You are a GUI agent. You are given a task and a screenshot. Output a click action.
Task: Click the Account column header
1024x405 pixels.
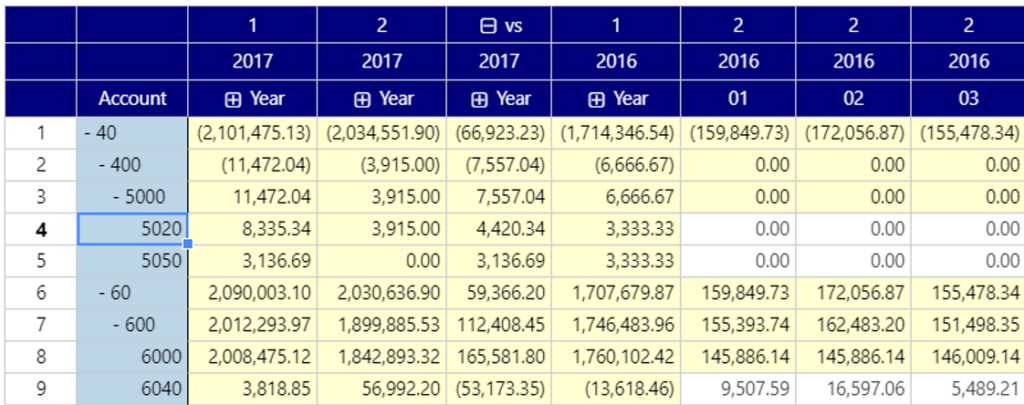tap(132, 99)
